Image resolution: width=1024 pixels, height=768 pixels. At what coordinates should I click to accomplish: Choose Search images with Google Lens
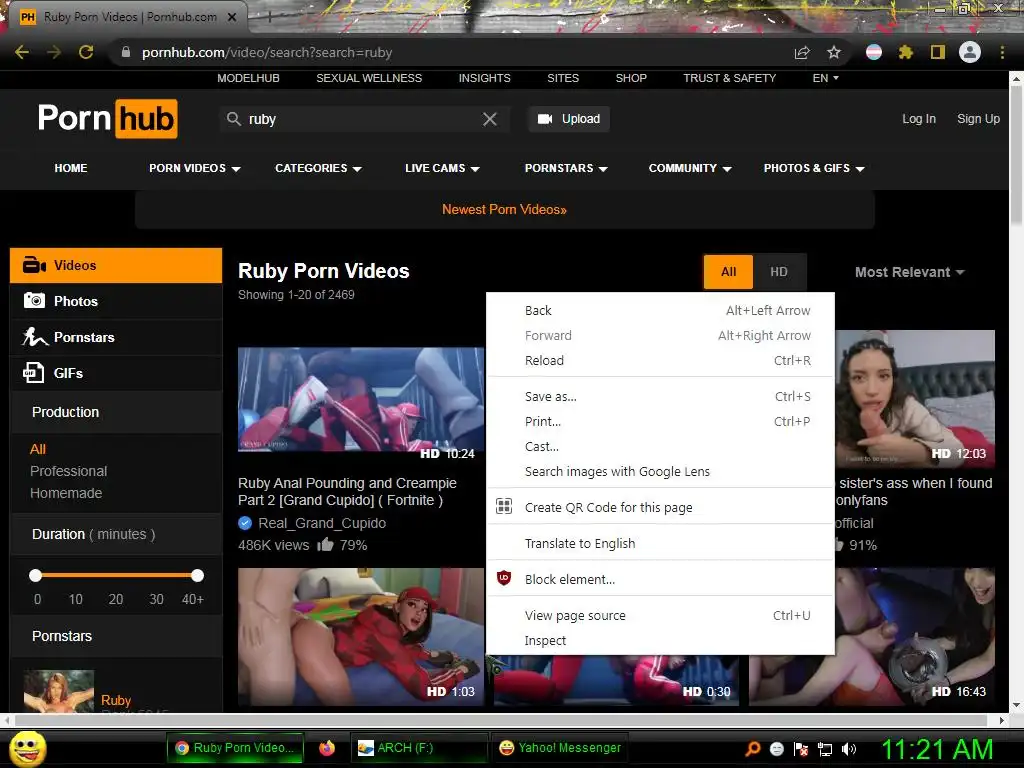(x=660, y=471)
